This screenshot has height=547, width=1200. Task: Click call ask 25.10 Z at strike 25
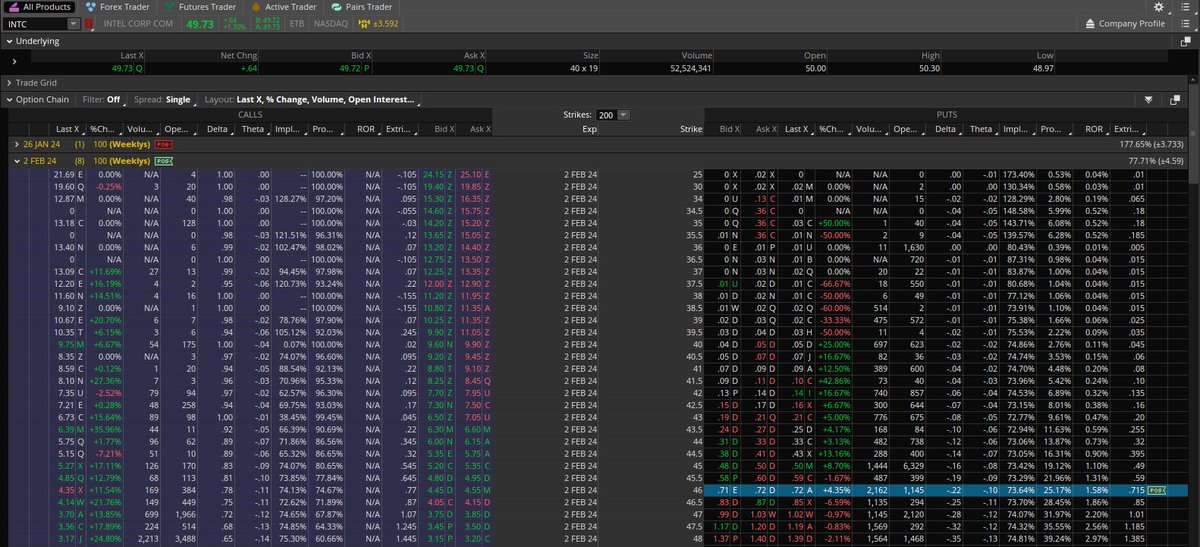coord(475,175)
